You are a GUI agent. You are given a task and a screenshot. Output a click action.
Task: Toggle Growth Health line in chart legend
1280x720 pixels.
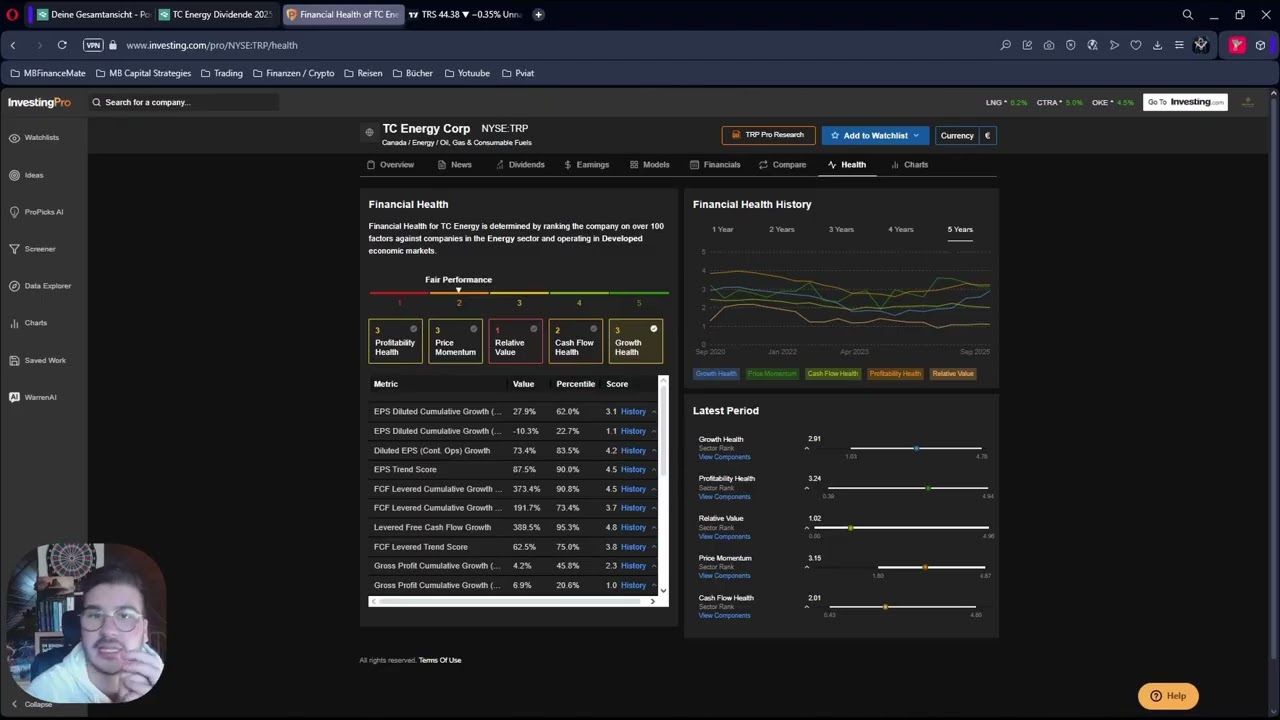click(x=716, y=374)
